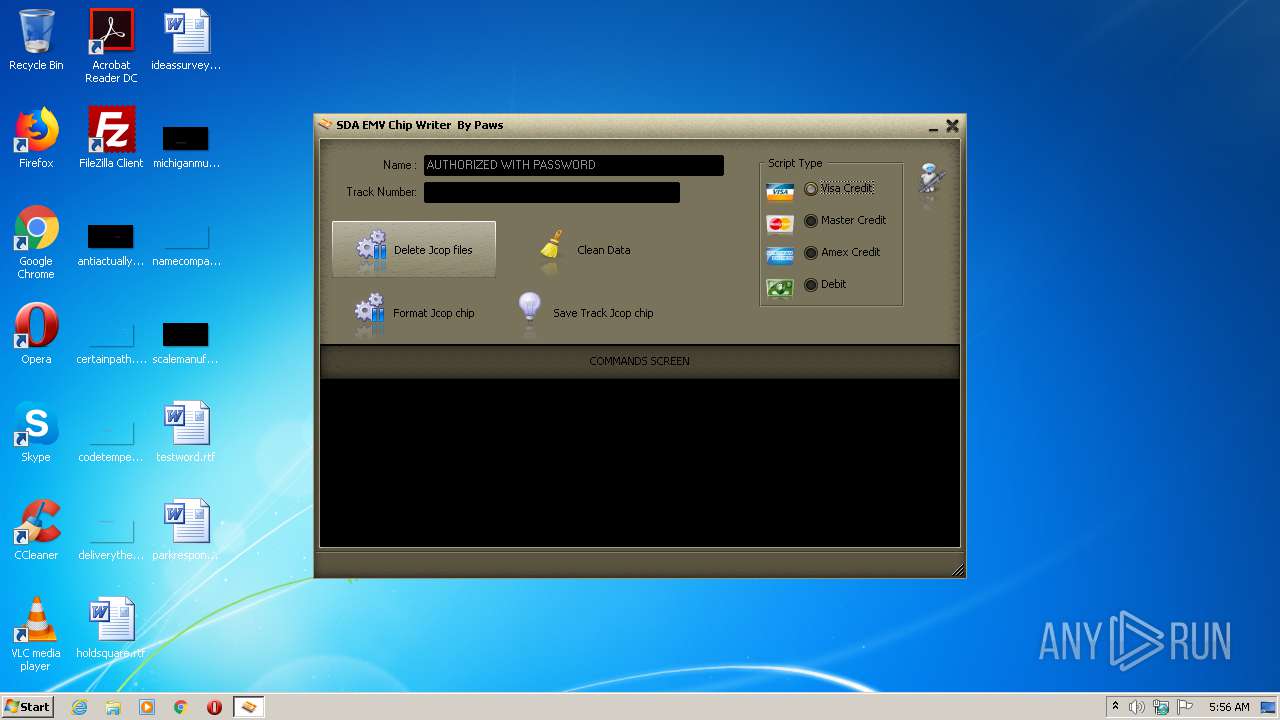Screen dimensions: 1280x720
Task: Select the Opera desktop shortcut
Action: pyautogui.click(x=36, y=334)
